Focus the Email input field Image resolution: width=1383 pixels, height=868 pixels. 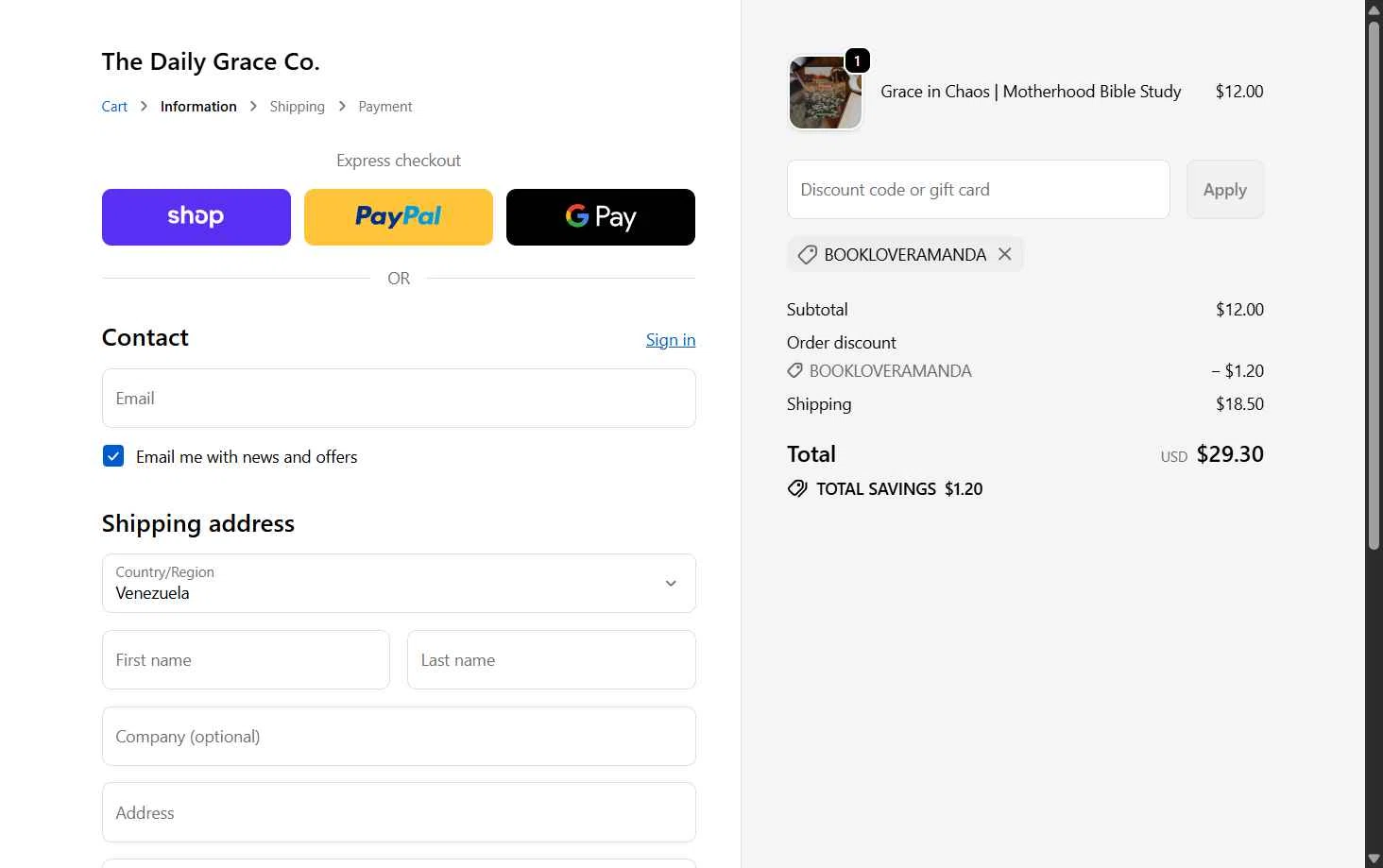tap(399, 398)
